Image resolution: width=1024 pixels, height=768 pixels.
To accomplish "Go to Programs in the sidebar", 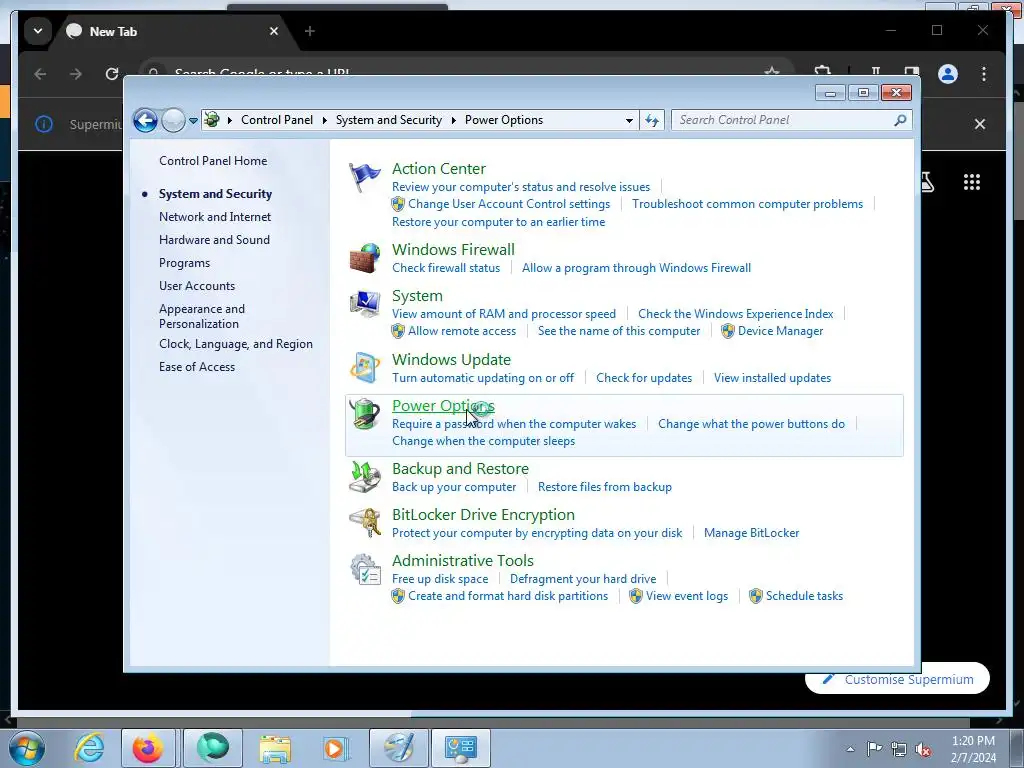I will [x=185, y=263].
